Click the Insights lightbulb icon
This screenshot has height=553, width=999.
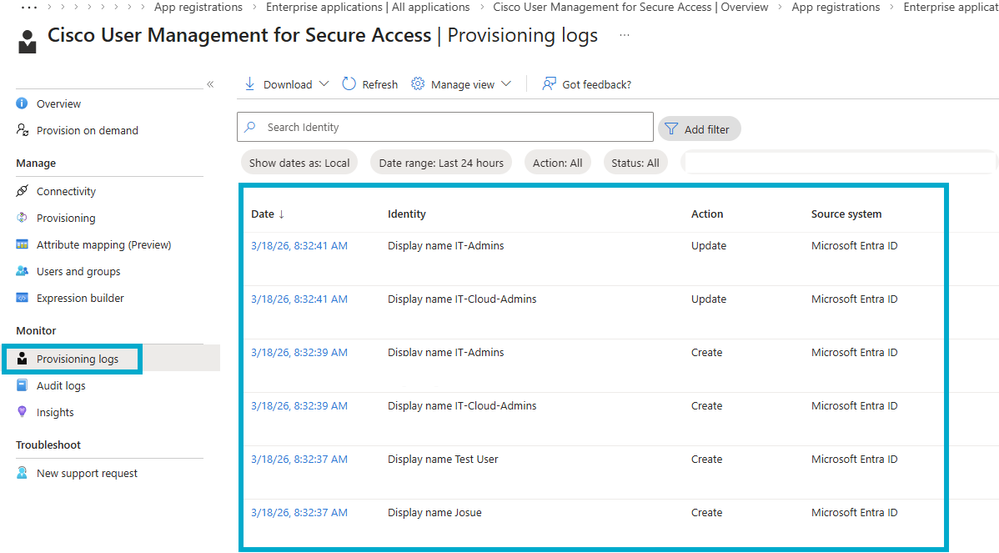(x=22, y=412)
